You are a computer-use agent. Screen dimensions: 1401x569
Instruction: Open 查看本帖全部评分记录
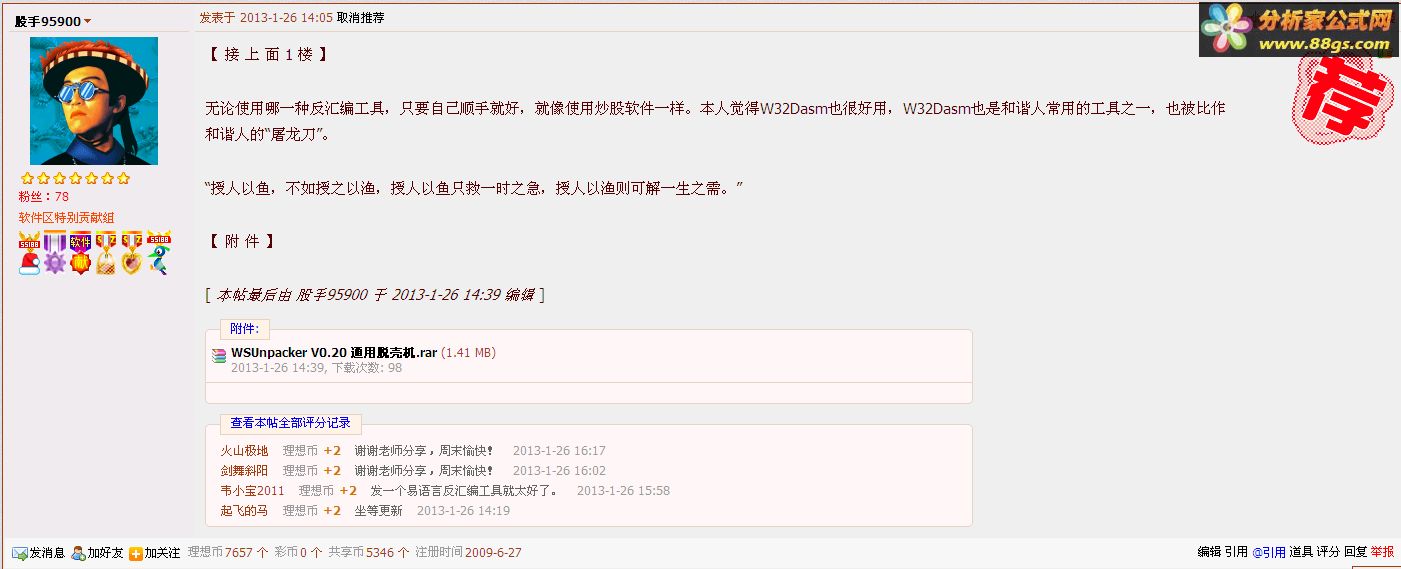[291, 423]
